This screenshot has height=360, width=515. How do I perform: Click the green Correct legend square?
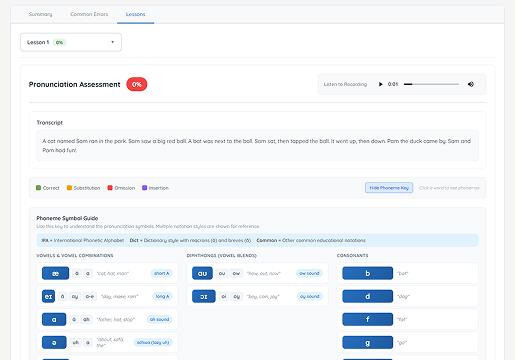[x=38, y=188]
